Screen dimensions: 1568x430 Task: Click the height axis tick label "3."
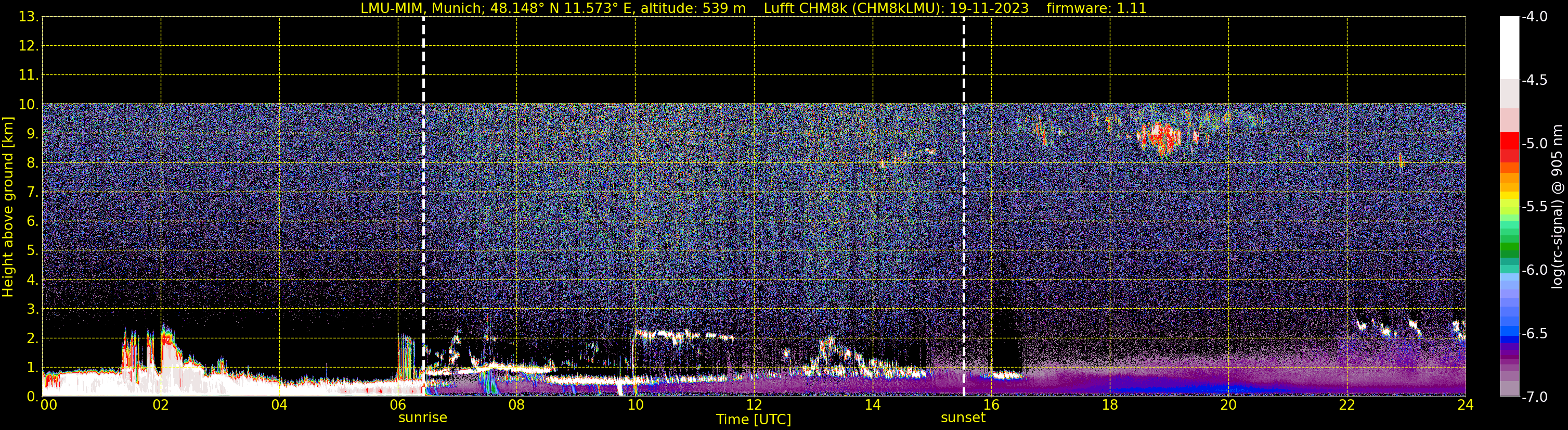pyautogui.click(x=32, y=309)
